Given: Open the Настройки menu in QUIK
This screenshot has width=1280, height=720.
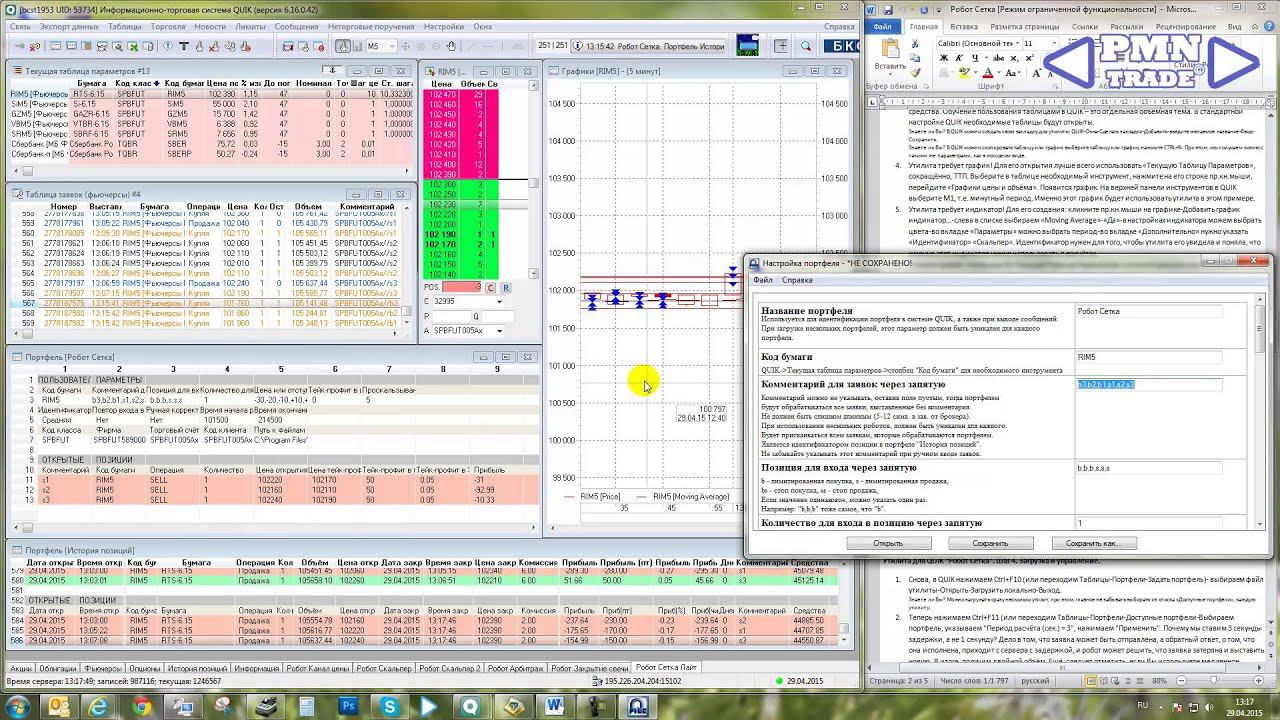Looking at the screenshot, I should tap(443, 27).
